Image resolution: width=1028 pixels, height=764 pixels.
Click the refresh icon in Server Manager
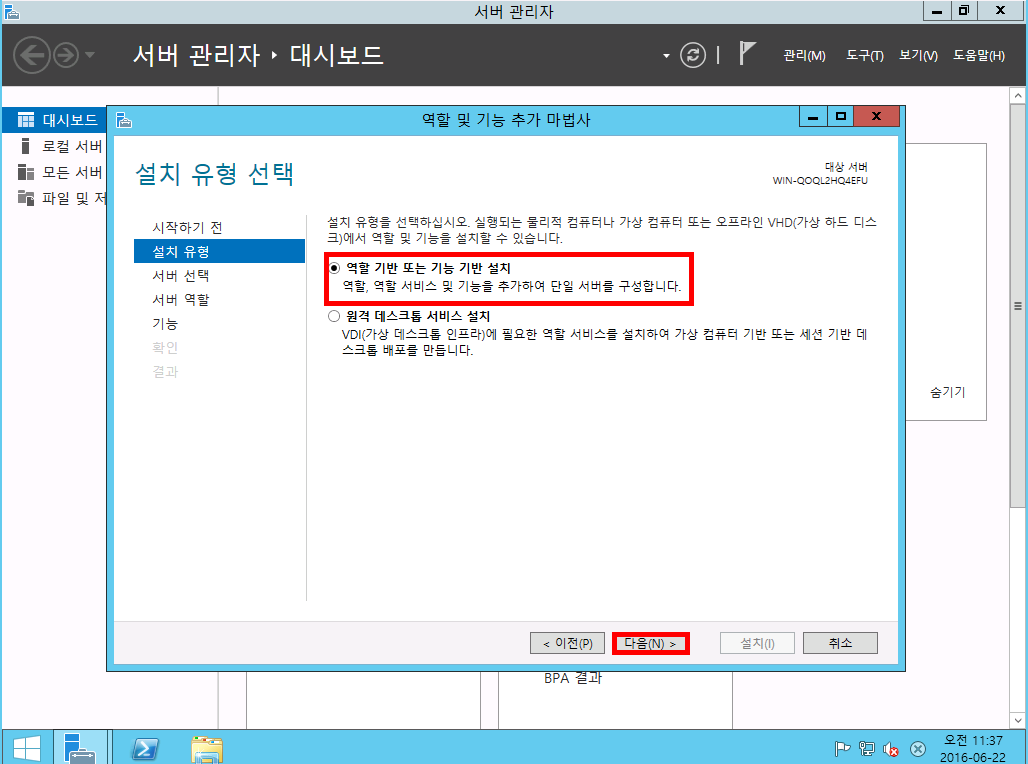(693, 55)
